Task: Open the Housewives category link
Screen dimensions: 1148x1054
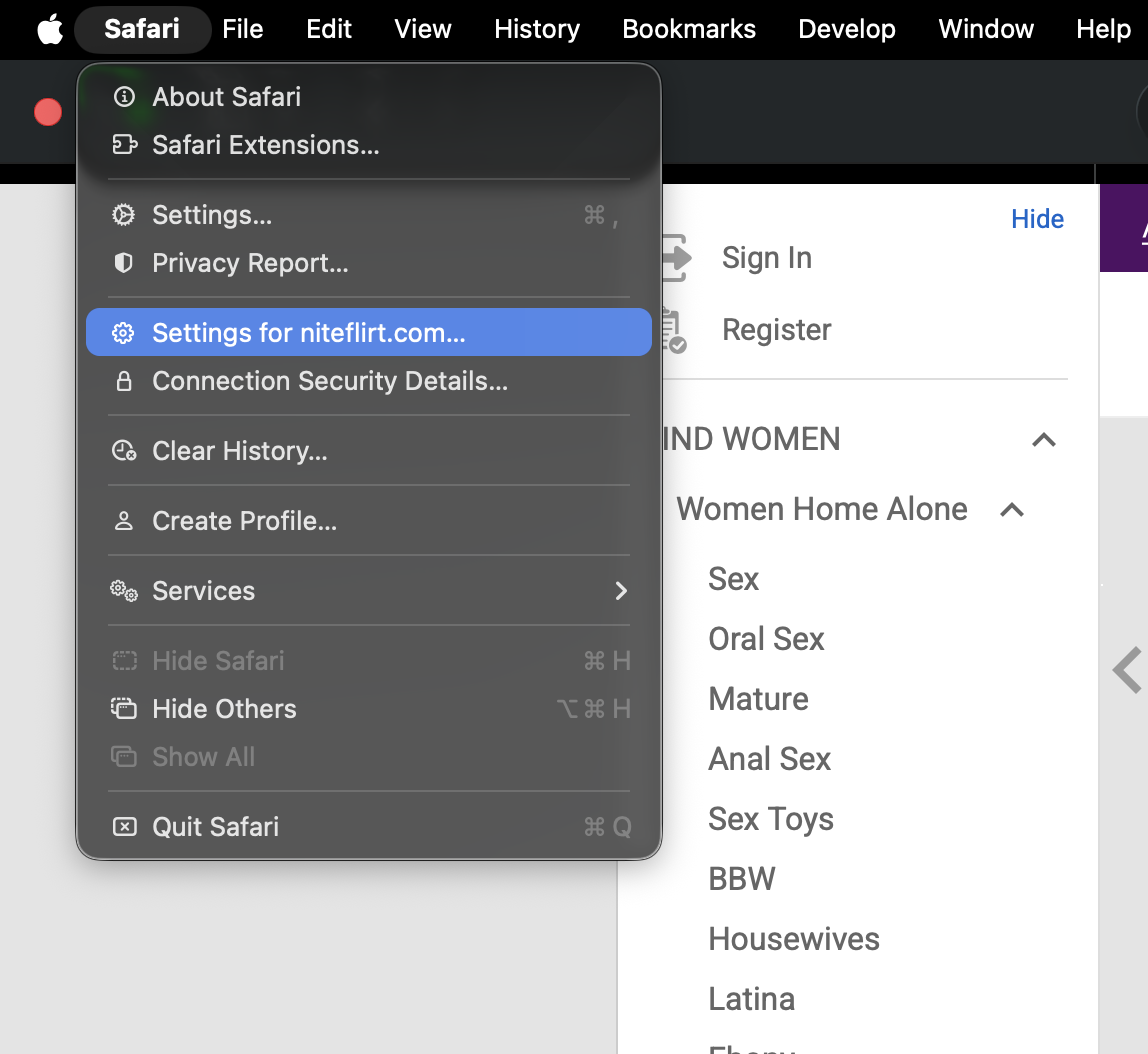Action: 794,939
